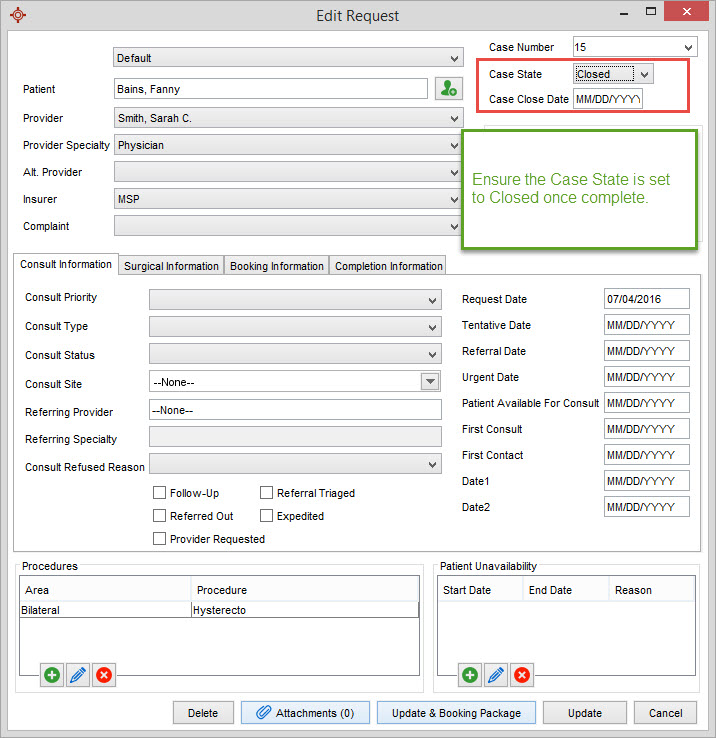Select the Bilateral Hysterecto procedure row

click(x=219, y=610)
